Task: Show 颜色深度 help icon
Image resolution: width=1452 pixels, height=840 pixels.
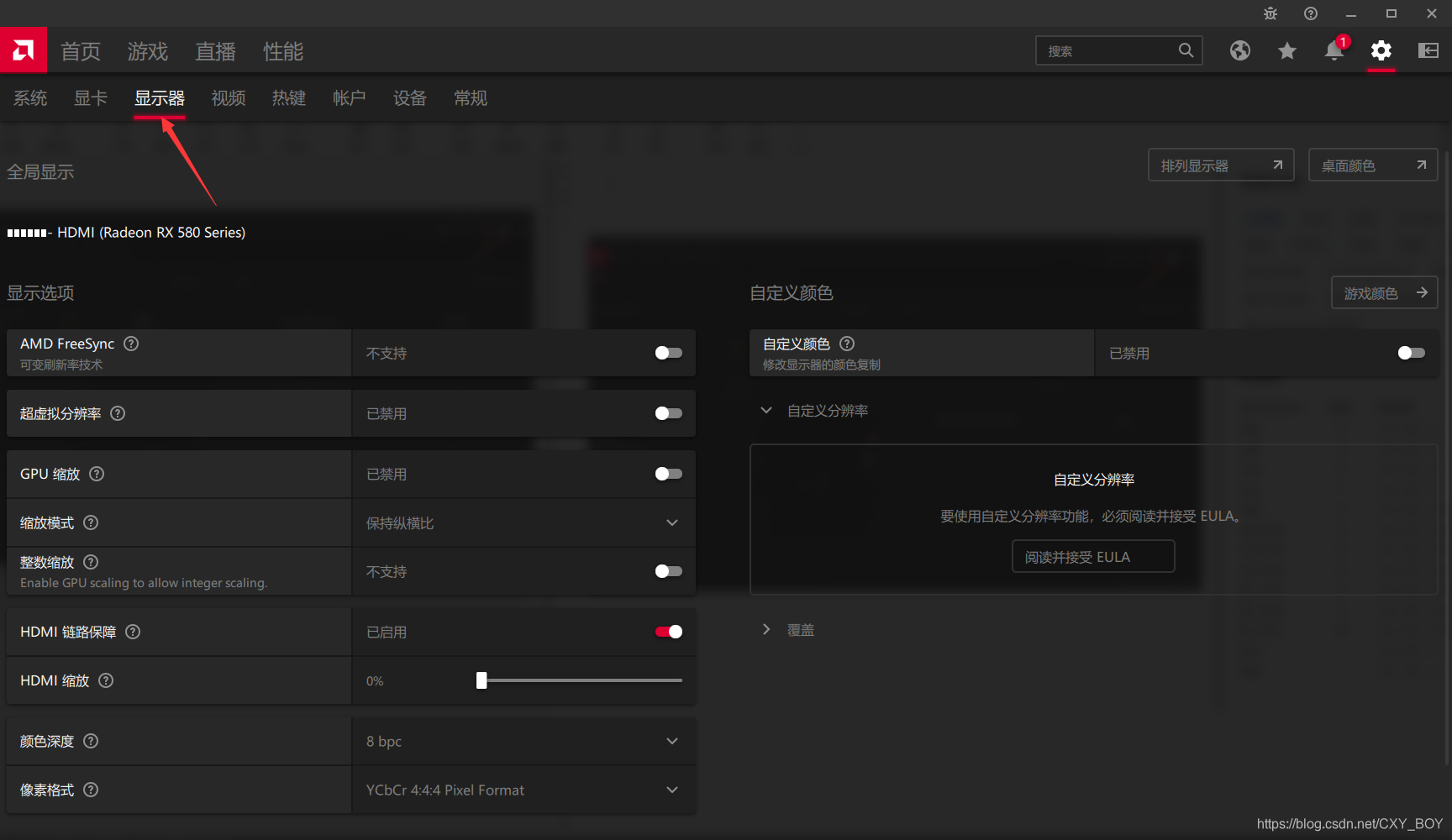Action: 91,741
